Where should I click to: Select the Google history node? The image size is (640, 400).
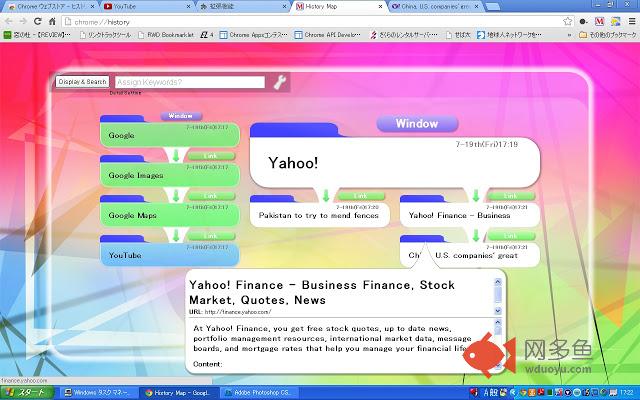(x=168, y=135)
